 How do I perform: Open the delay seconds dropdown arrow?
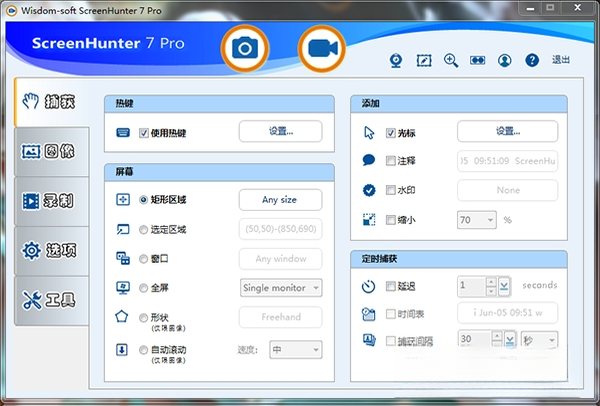tap(504, 286)
